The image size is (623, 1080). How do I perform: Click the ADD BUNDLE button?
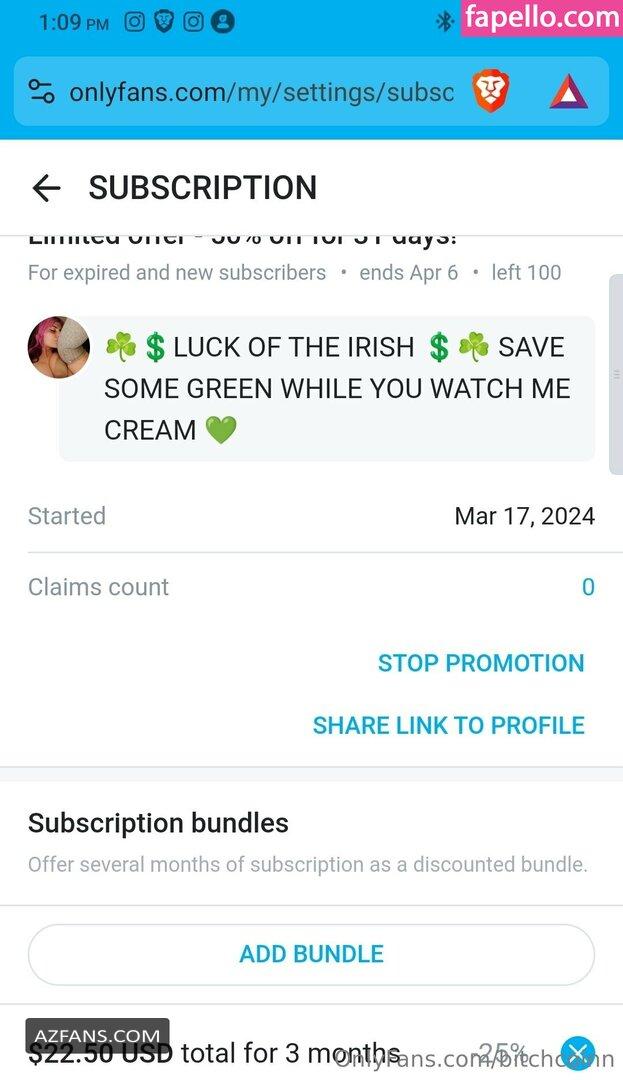point(311,954)
